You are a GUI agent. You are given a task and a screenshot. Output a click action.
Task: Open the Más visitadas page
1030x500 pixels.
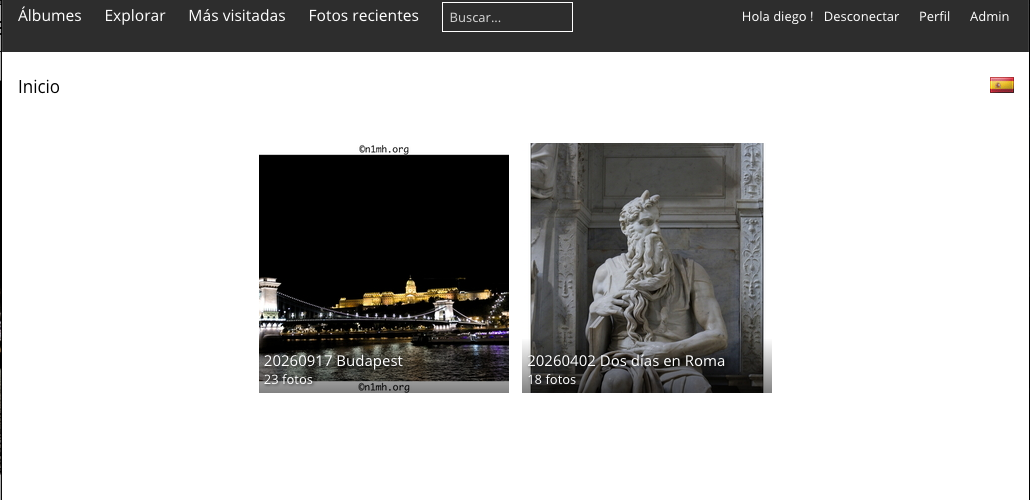click(x=237, y=16)
